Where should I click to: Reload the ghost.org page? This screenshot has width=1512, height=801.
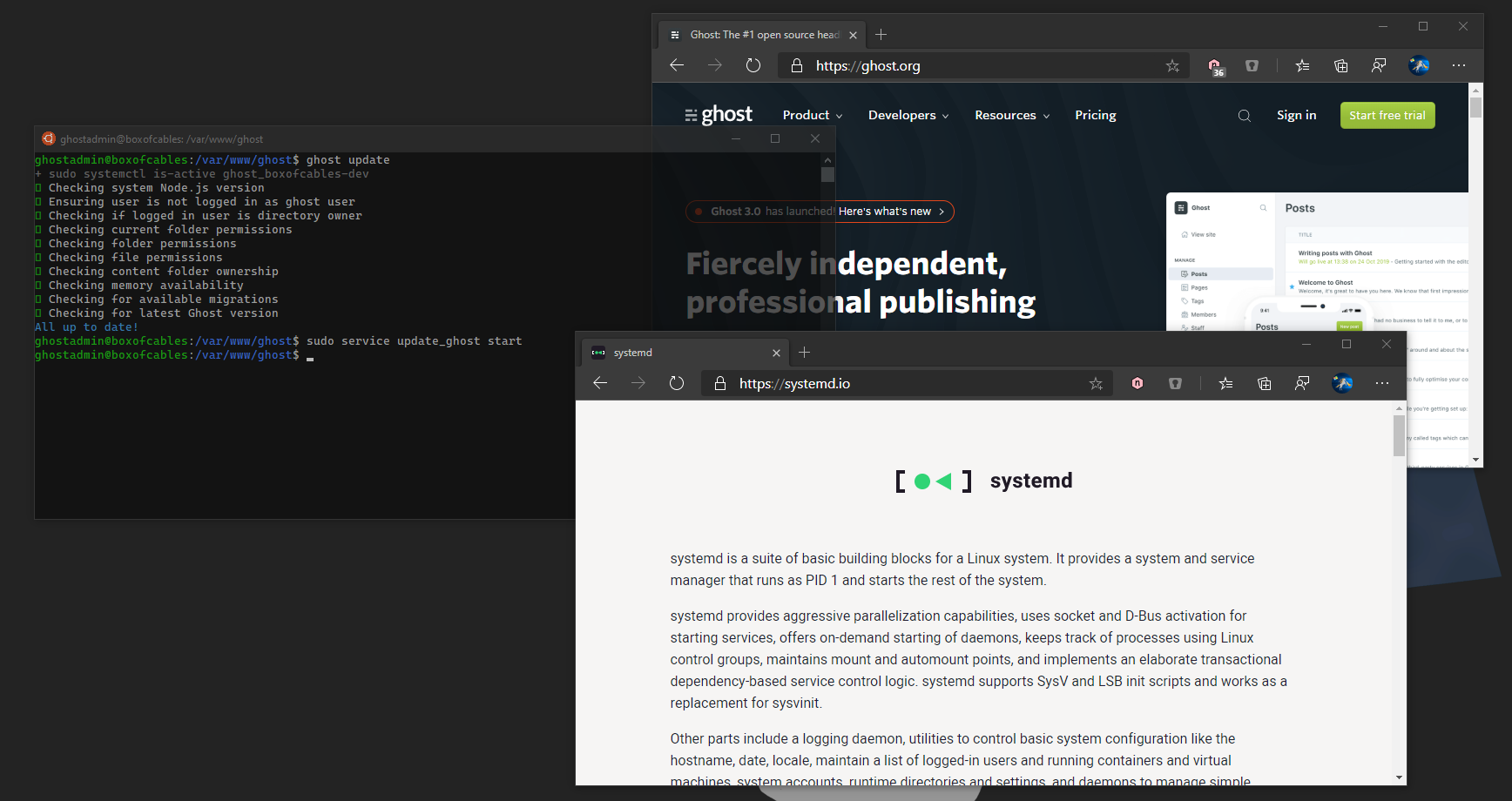[753, 65]
